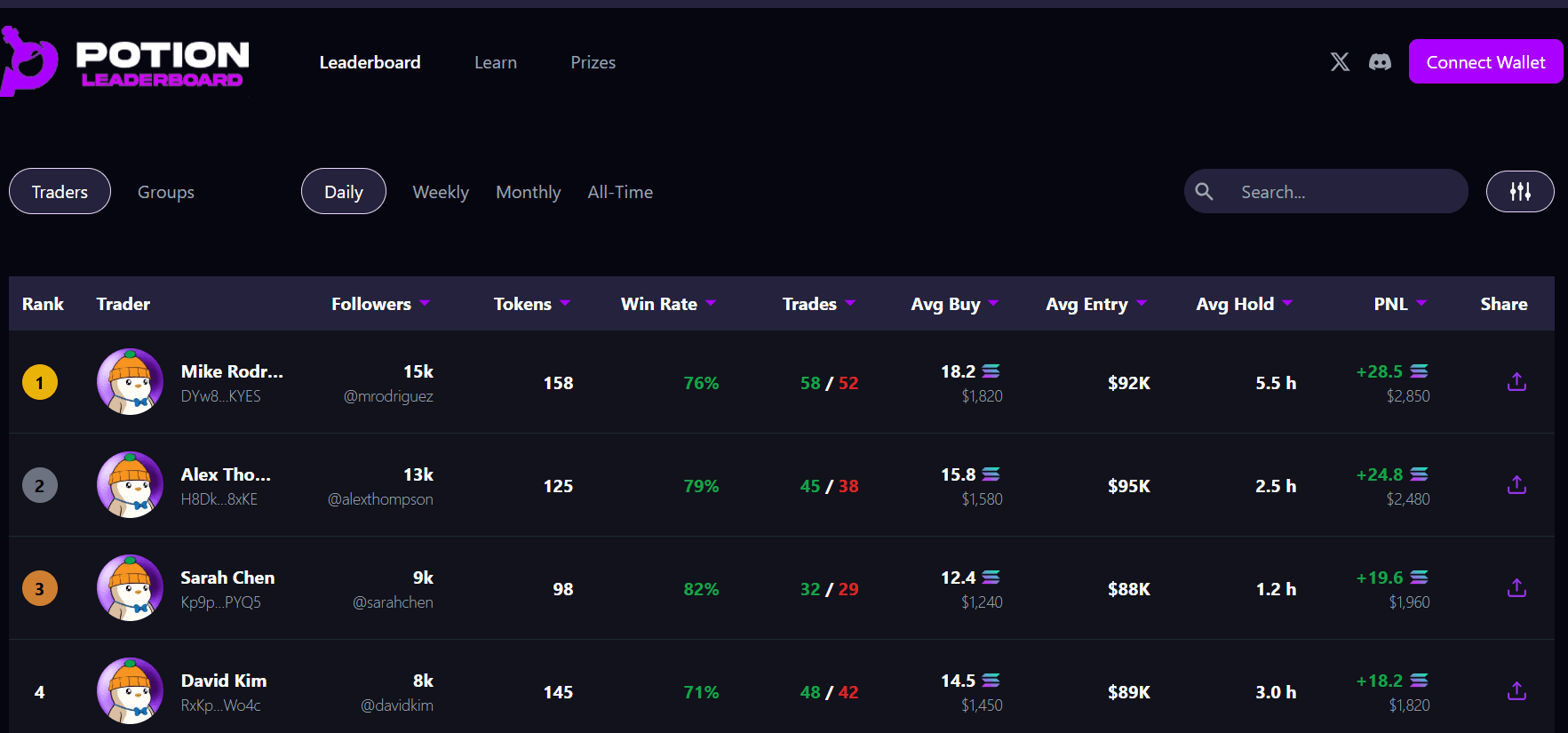Open Mike Rodr... trader name
This screenshot has width=1568, height=733.
232,371
